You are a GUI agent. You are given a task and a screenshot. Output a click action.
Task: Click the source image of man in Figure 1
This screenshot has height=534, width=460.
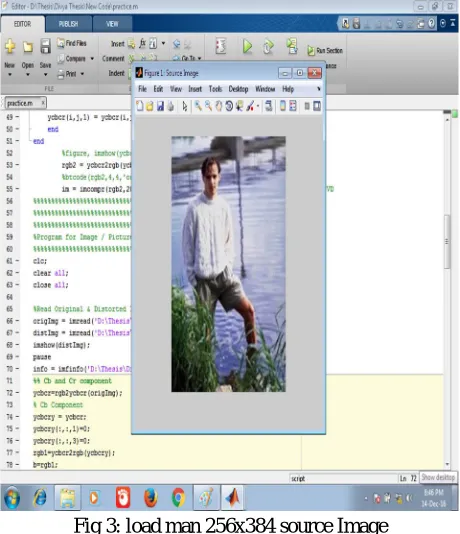tap(228, 264)
